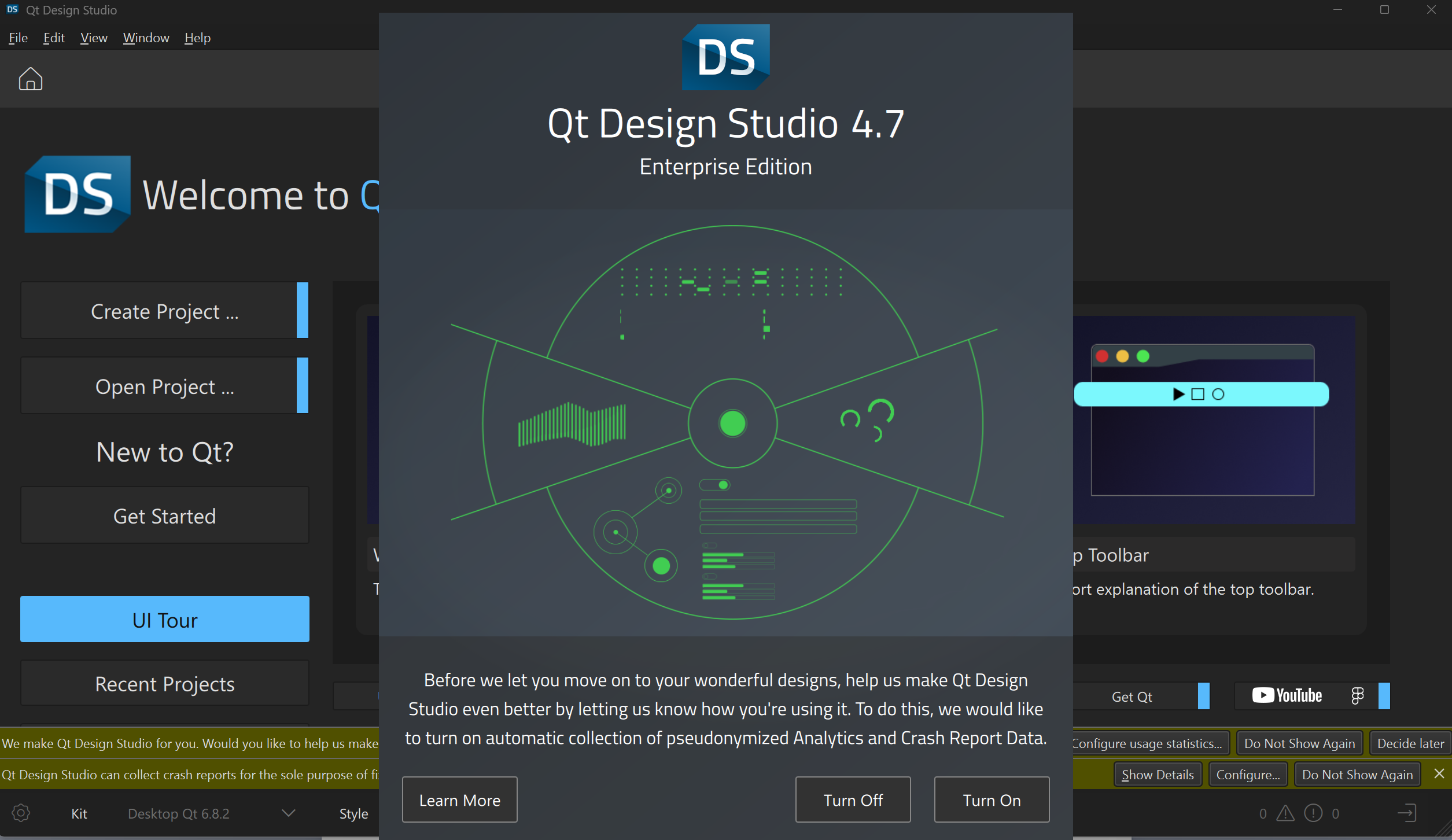Click the Create Project button
The height and width of the screenshot is (840, 1452).
coord(164,311)
